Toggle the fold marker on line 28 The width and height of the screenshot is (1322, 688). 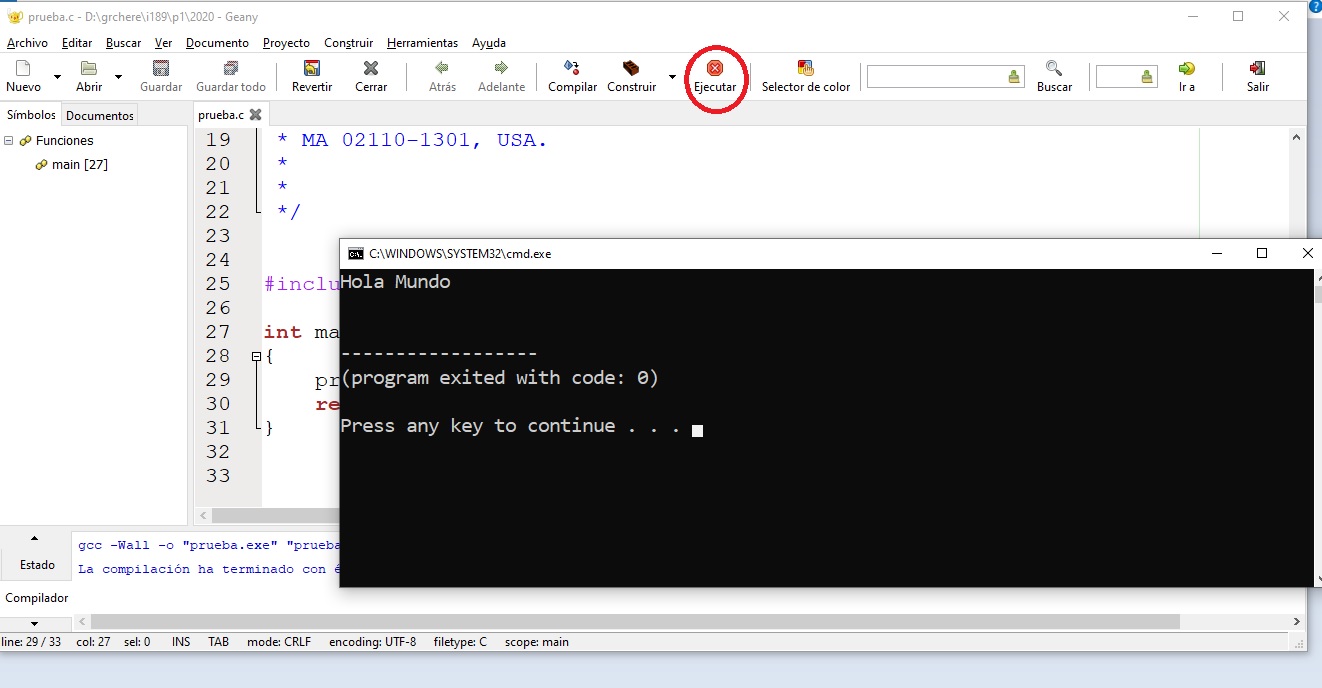point(256,356)
